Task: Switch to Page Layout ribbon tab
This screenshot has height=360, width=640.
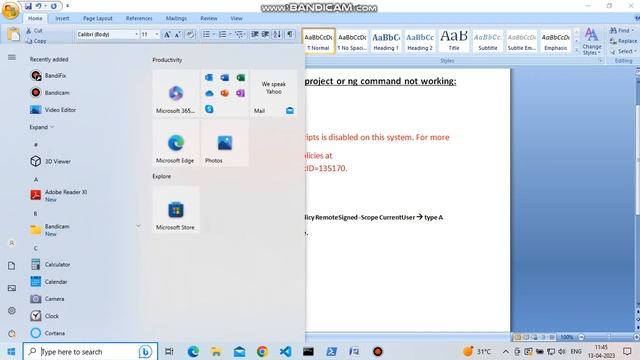Action: point(98,18)
